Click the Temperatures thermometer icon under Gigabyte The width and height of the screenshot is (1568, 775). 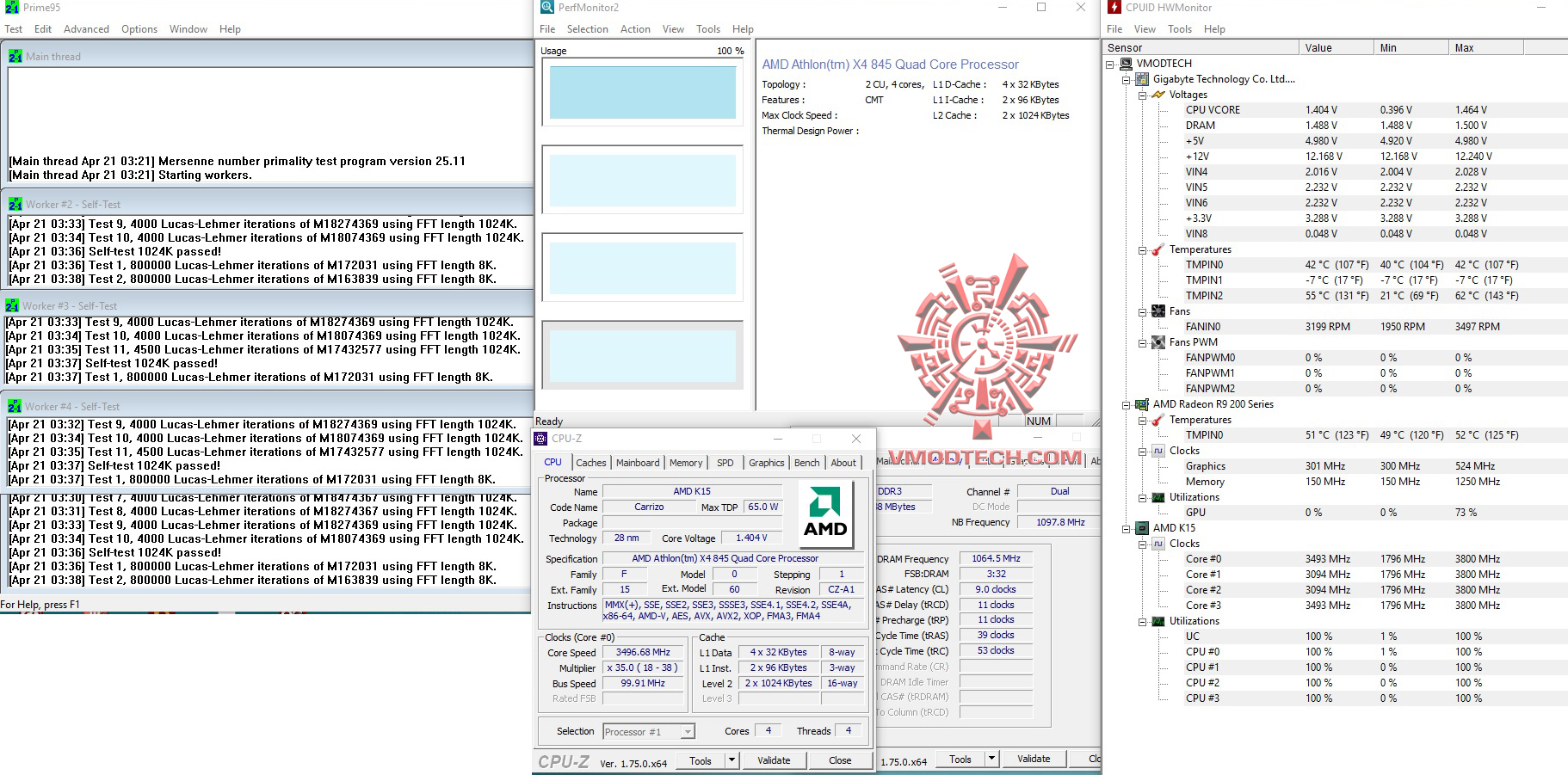[1158, 249]
